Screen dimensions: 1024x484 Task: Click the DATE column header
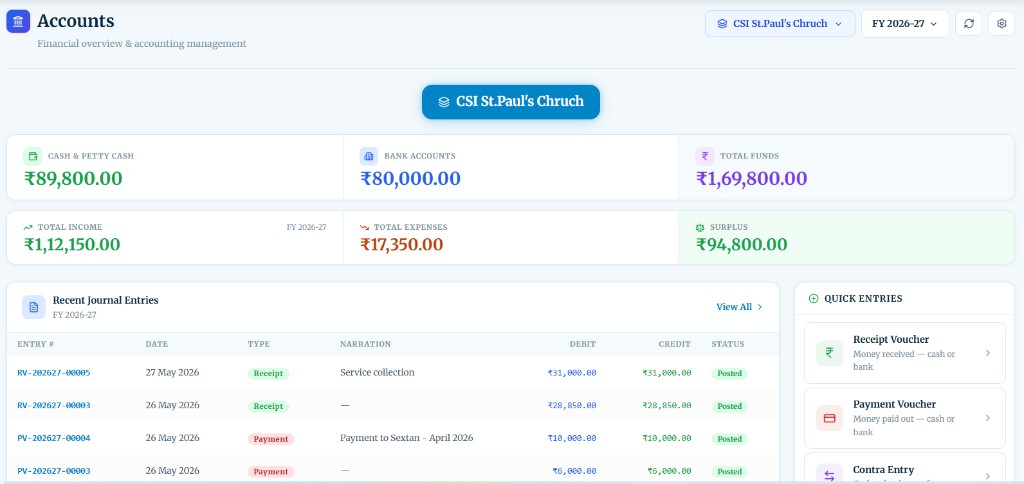157,344
